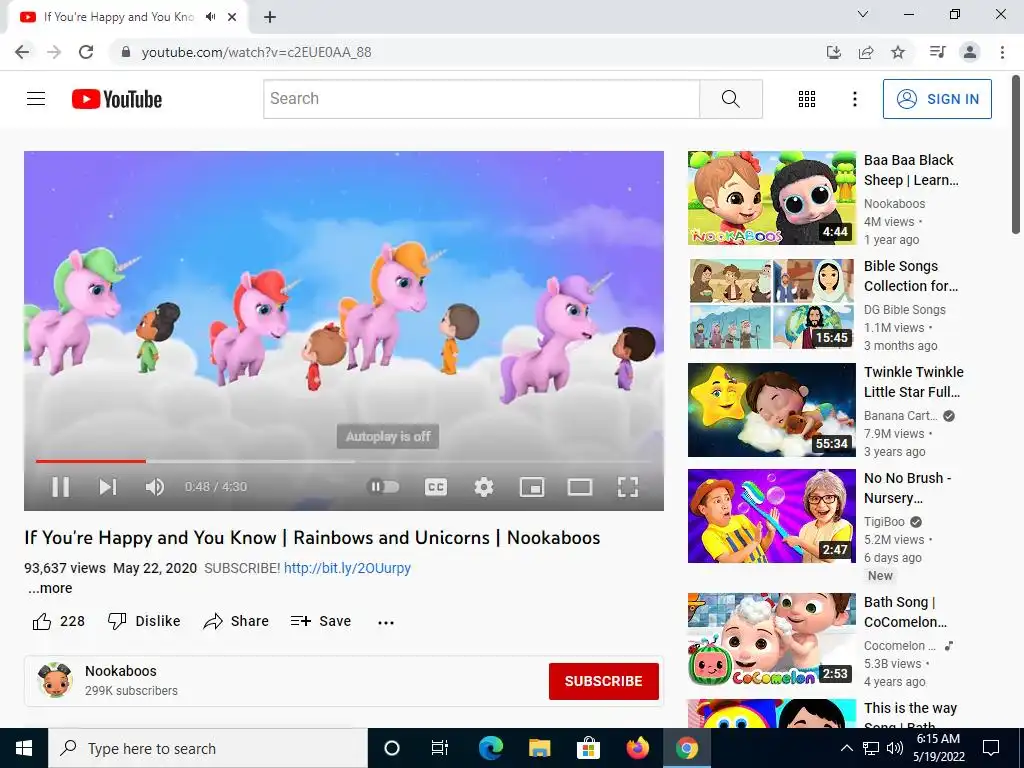Open File Explorer from the taskbar

click(539, 748)
